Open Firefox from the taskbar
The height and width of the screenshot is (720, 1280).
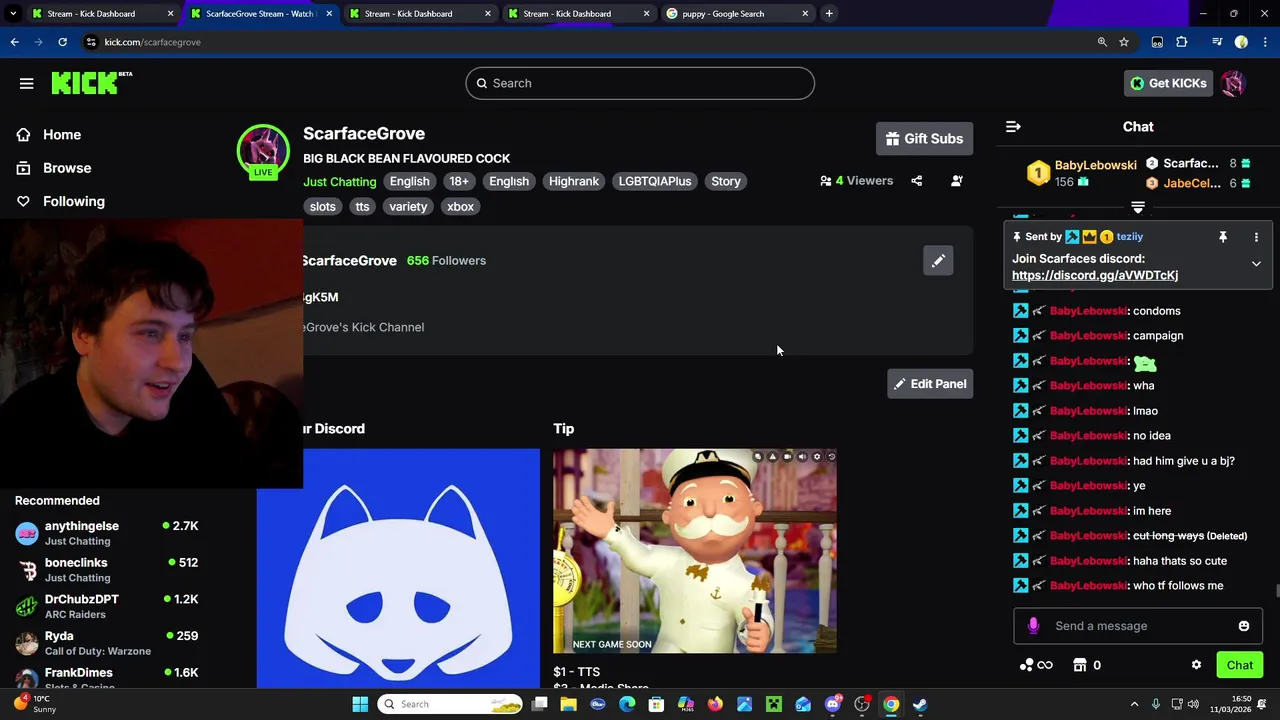(x=715, y=704)
